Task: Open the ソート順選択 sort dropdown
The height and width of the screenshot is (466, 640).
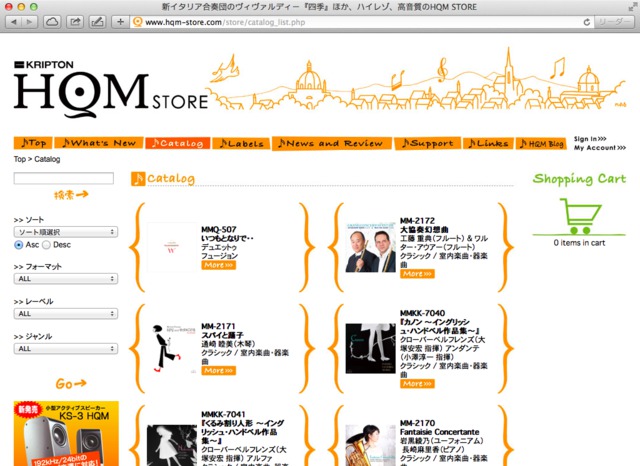Action: (66, 232)
